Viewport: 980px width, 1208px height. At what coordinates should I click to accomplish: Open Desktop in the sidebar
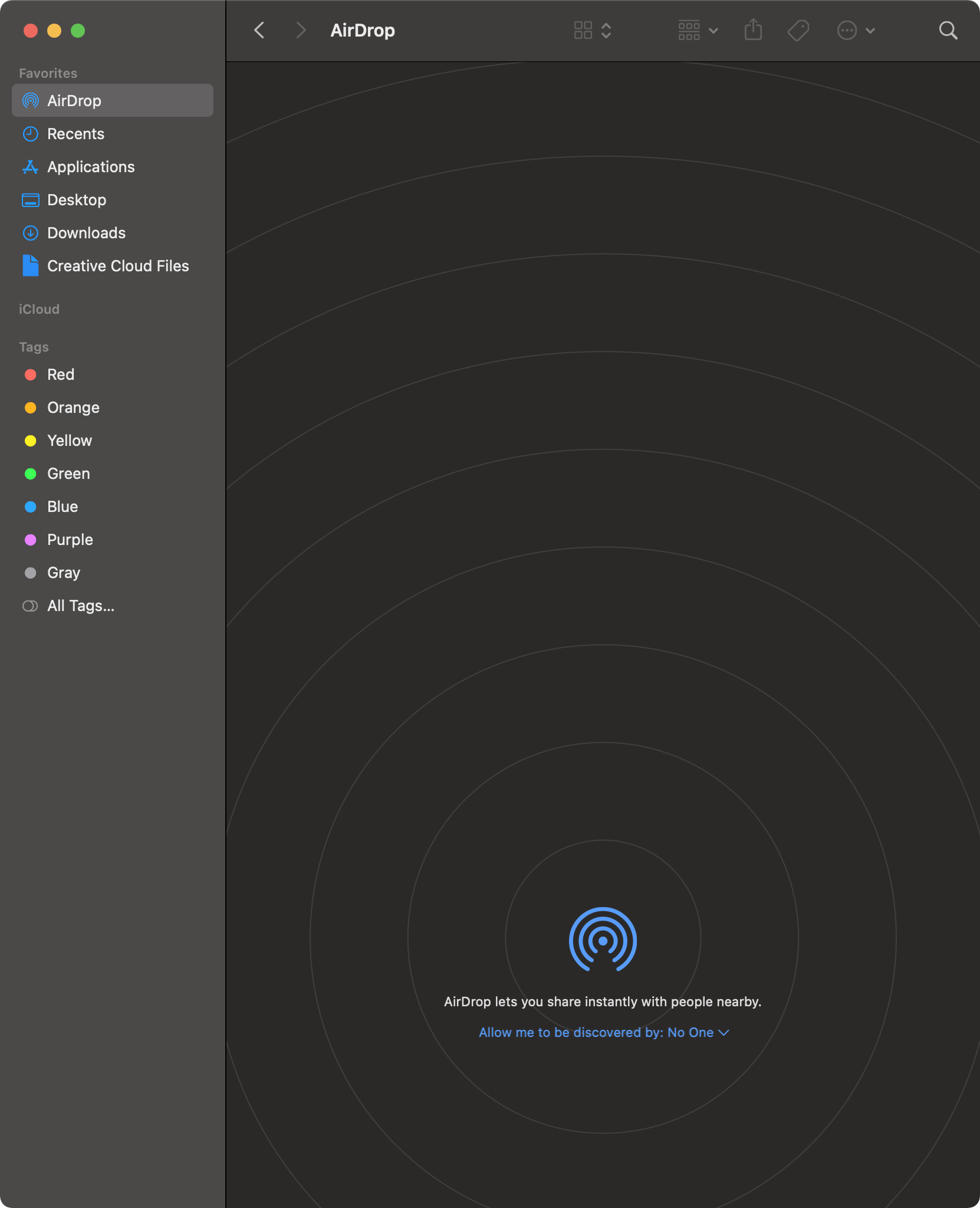113,199
